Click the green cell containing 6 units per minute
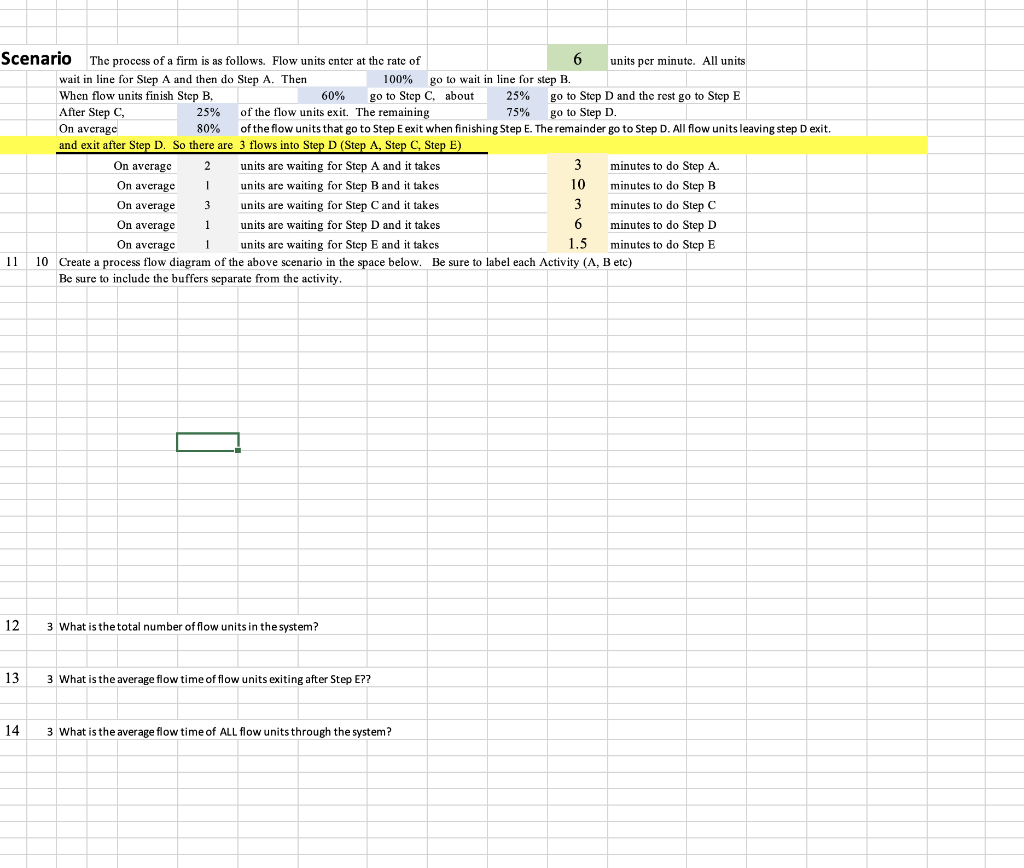1024x868 pixels. click(577, 58)
